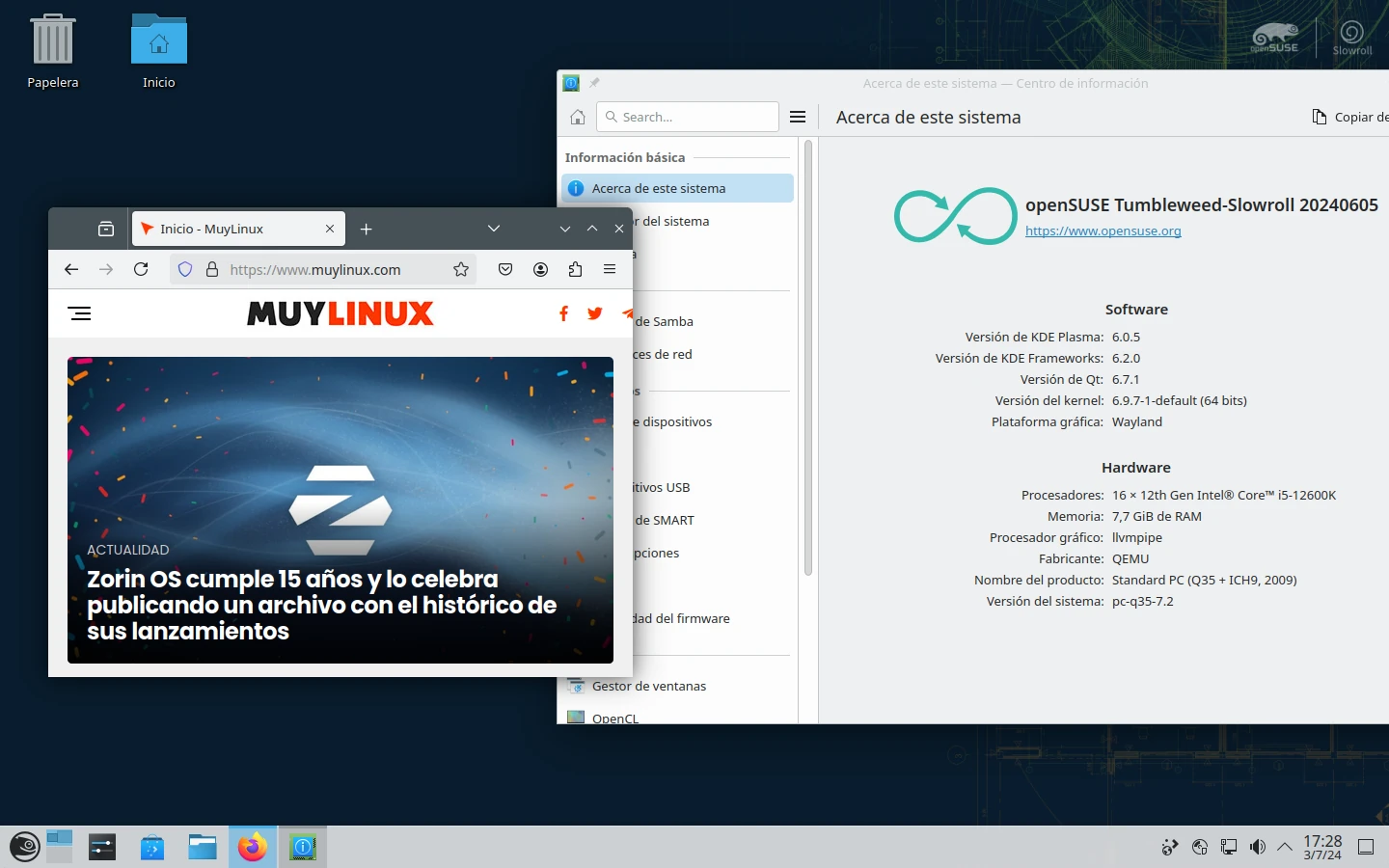Open the Discover software store from the taskbar

(151, 846)
